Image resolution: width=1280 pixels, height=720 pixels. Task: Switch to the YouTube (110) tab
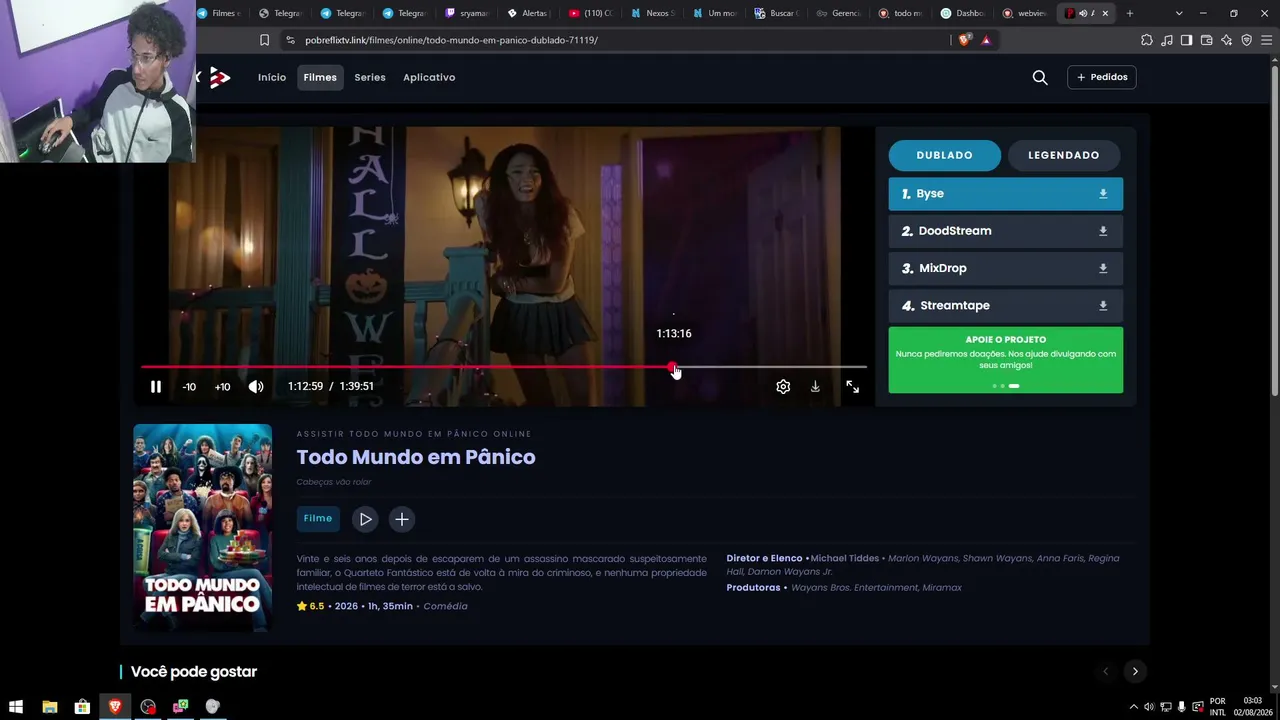[x=593, y=13]
